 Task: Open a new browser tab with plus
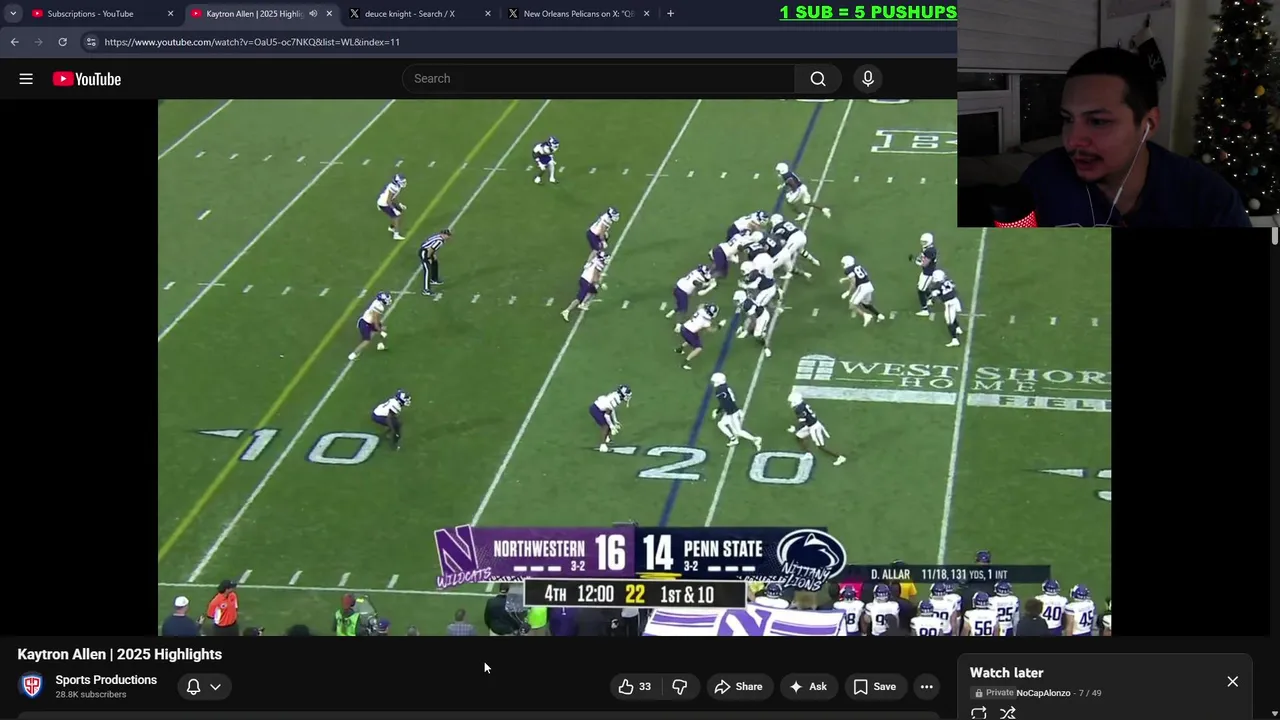point(670,14)
